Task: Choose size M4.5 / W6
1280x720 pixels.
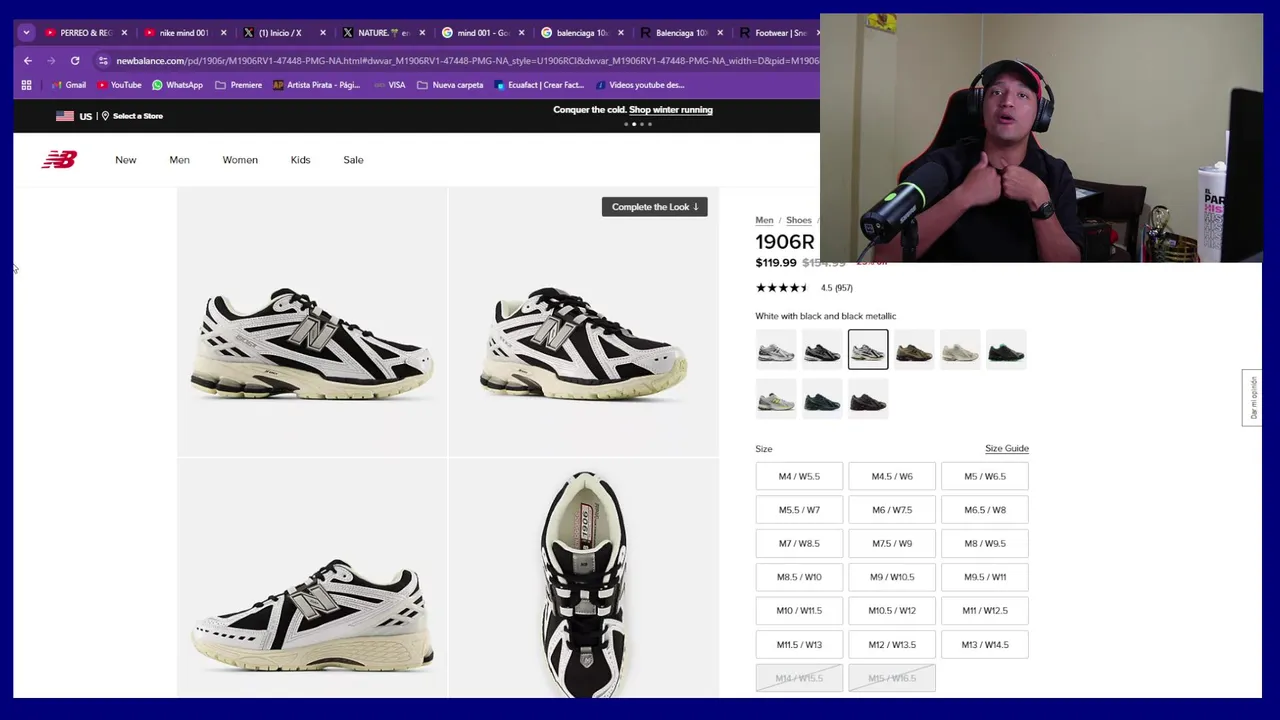Action: pos(892,477)
